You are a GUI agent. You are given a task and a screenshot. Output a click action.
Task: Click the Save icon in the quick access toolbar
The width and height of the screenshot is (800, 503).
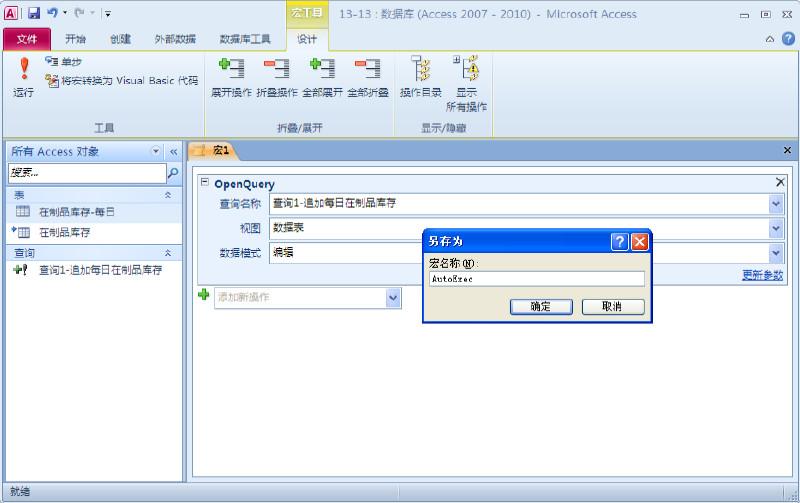coord(34,13)
